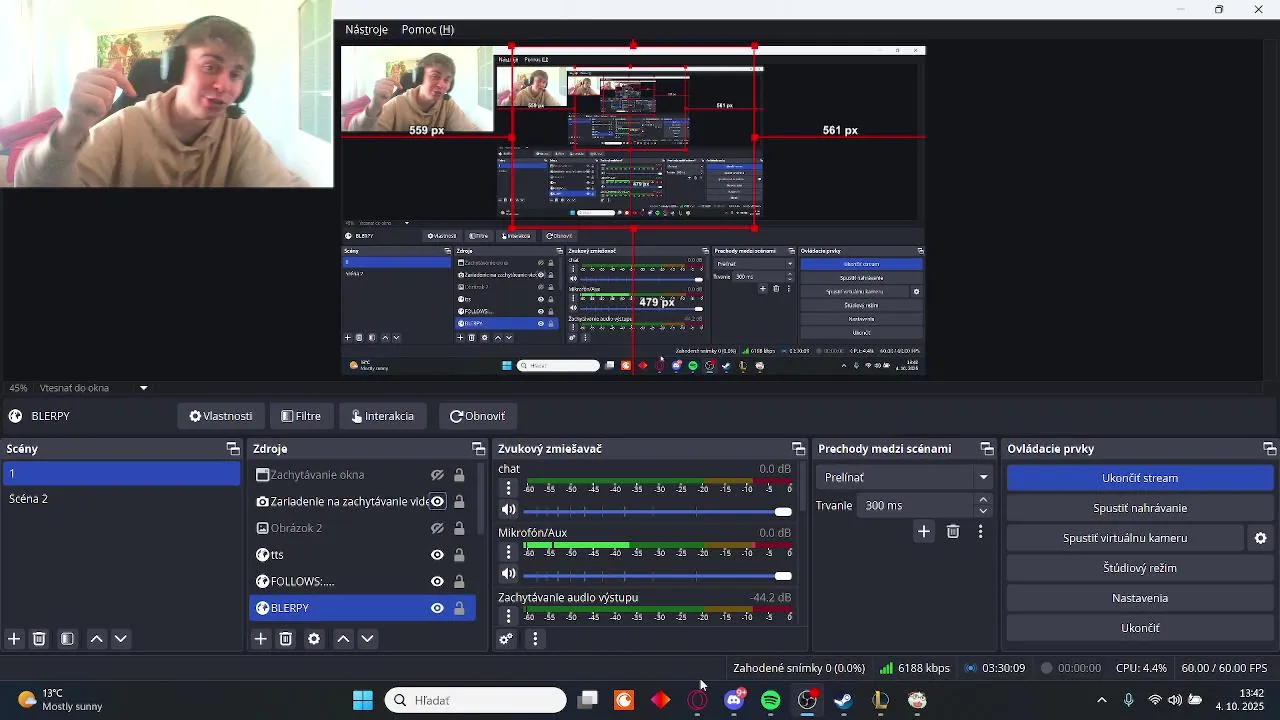Open source Filtre button
This screenshot has height=720, width=1280.
(x=301, y=416)
